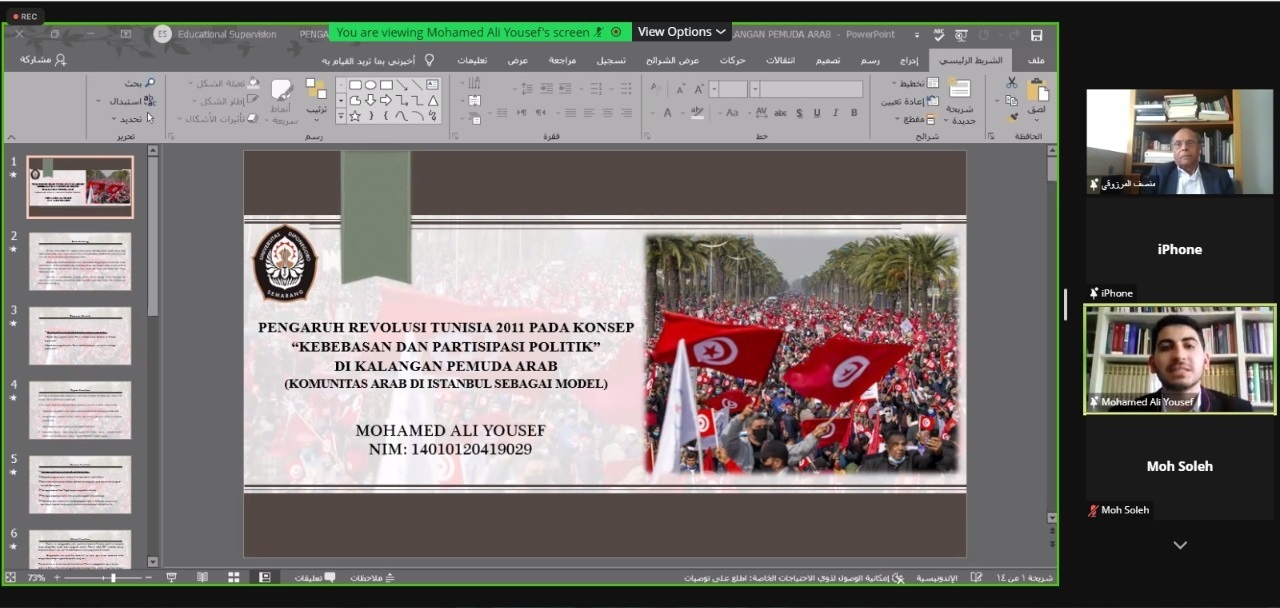Toggle Normal view button in status bar
The height and width of the screenshot is (608, 1280).
tap(264, 578)
